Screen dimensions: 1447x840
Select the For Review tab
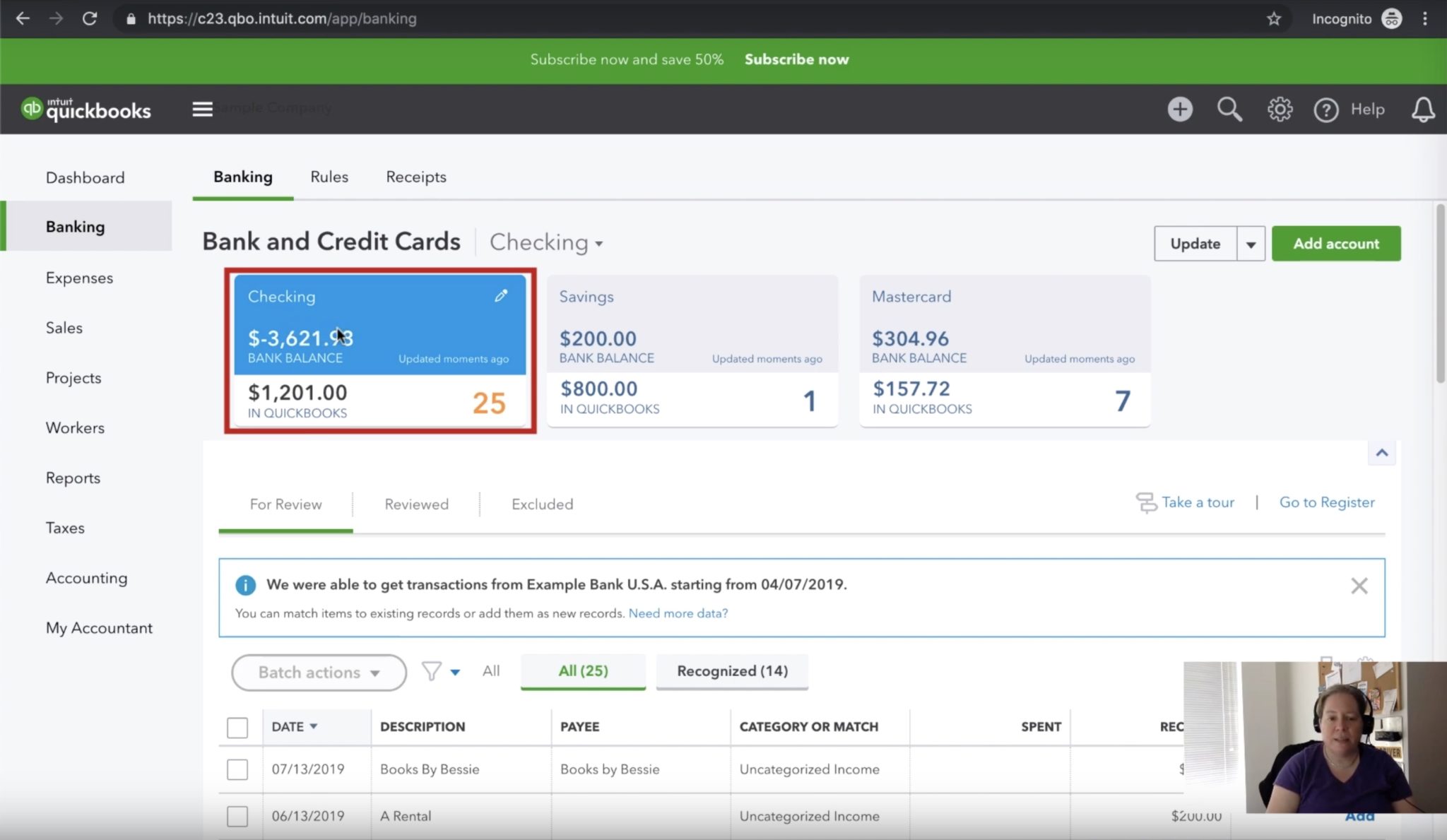coord(285,504)
